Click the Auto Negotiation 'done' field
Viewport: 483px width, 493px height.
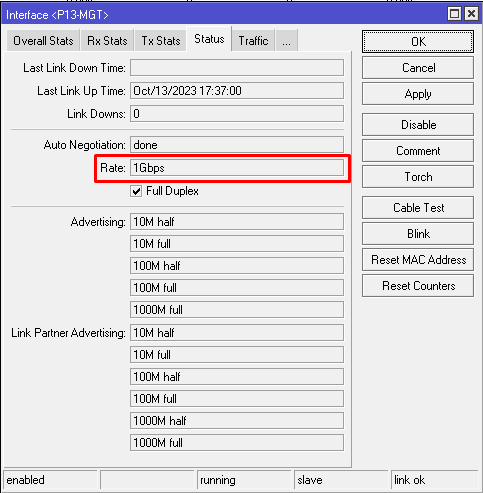(x=237, y=145)
